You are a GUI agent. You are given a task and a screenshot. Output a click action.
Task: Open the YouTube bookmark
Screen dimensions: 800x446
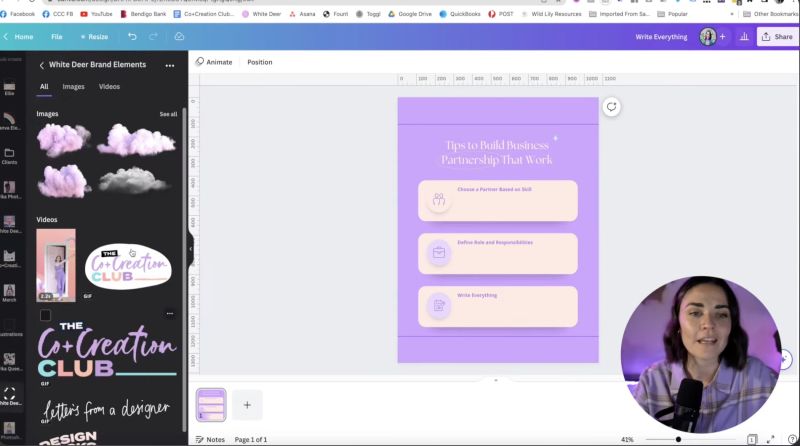coord(96,14)
